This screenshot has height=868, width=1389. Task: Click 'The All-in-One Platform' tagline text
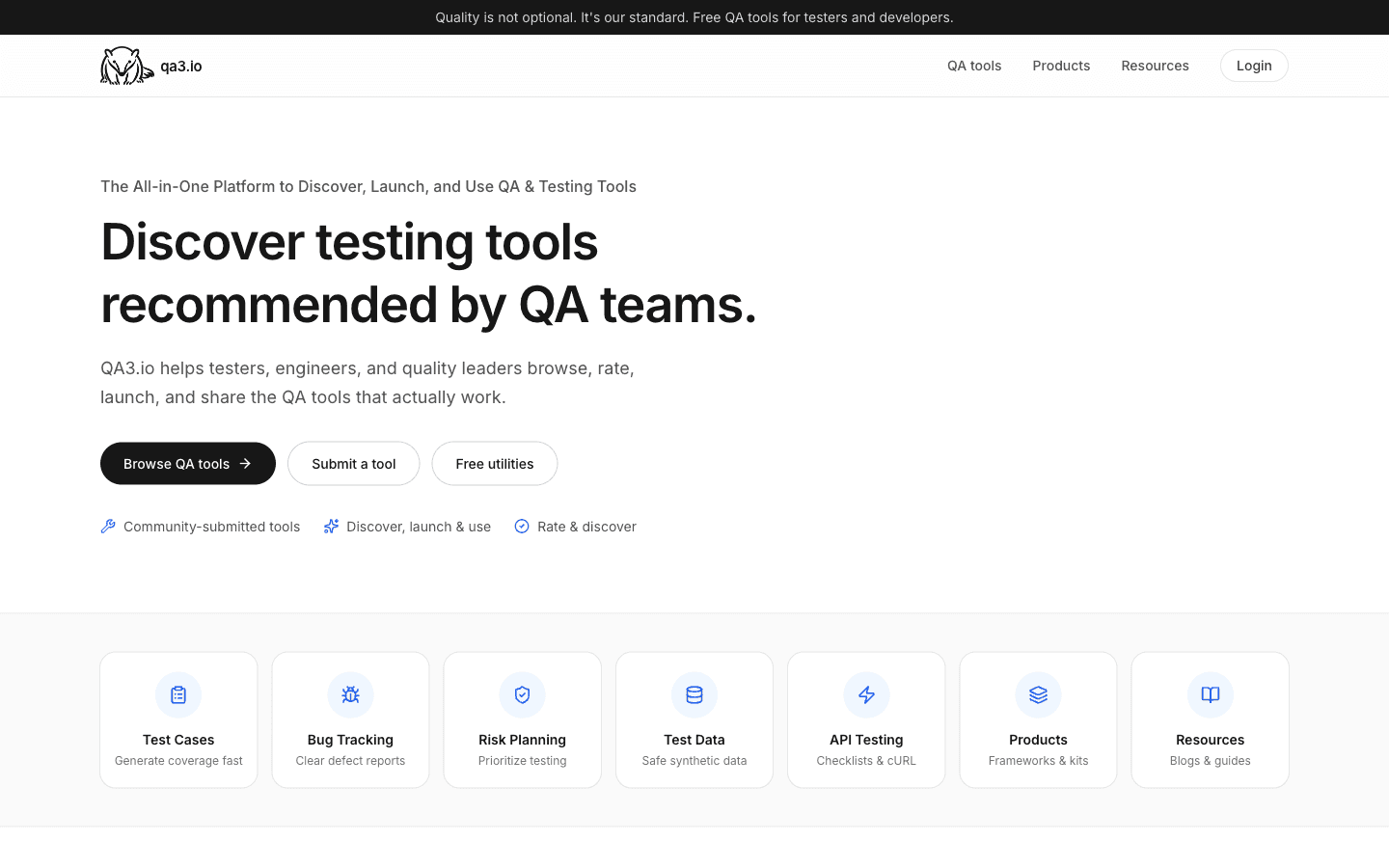pos(368,186)
